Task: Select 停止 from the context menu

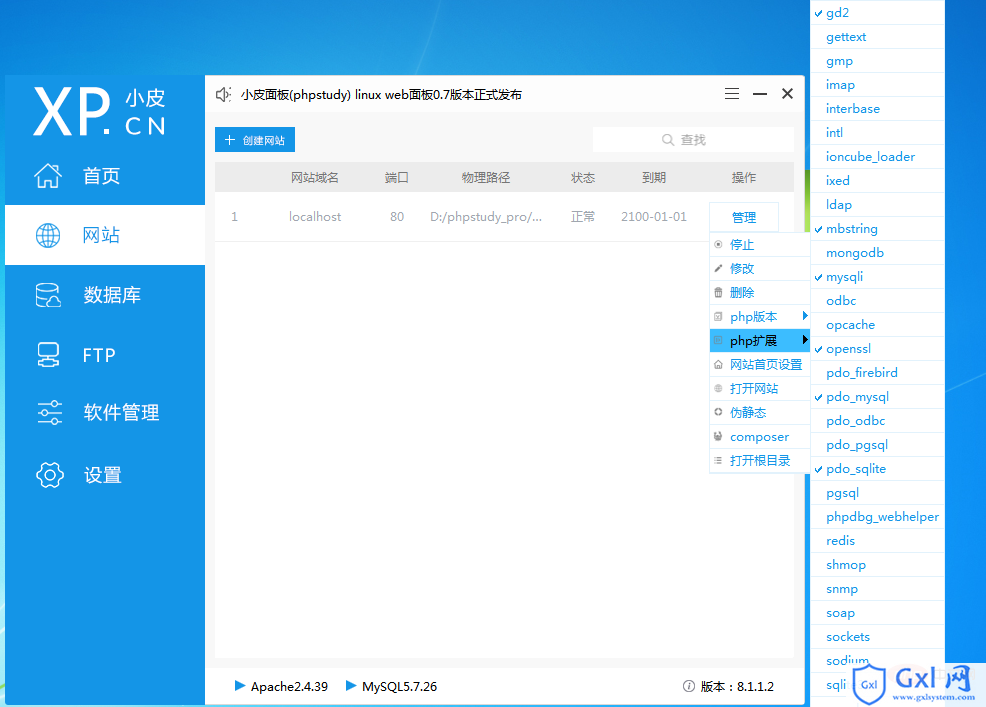Action: point(760,245)
